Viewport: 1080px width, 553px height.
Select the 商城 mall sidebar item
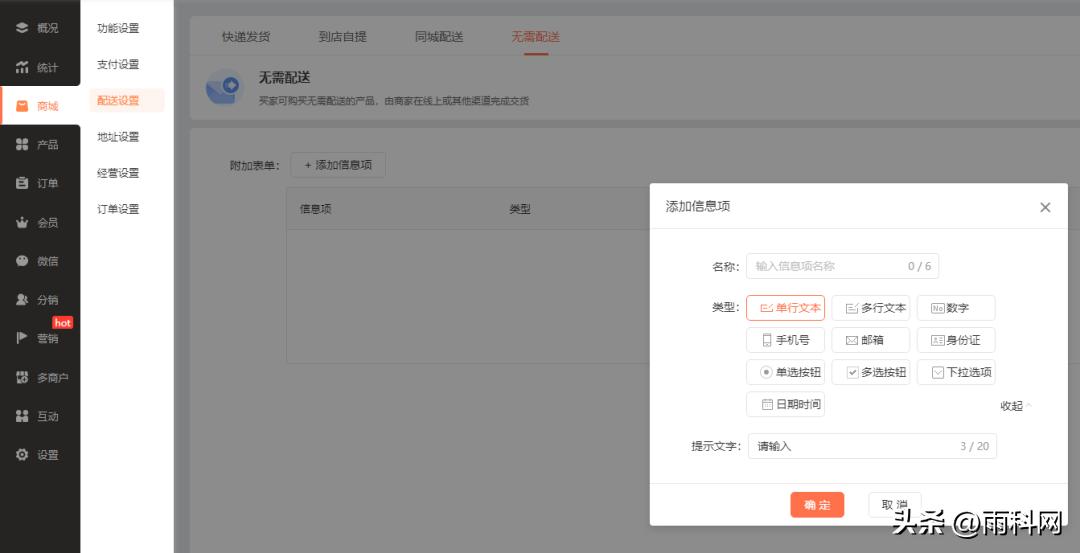(38, 106)
